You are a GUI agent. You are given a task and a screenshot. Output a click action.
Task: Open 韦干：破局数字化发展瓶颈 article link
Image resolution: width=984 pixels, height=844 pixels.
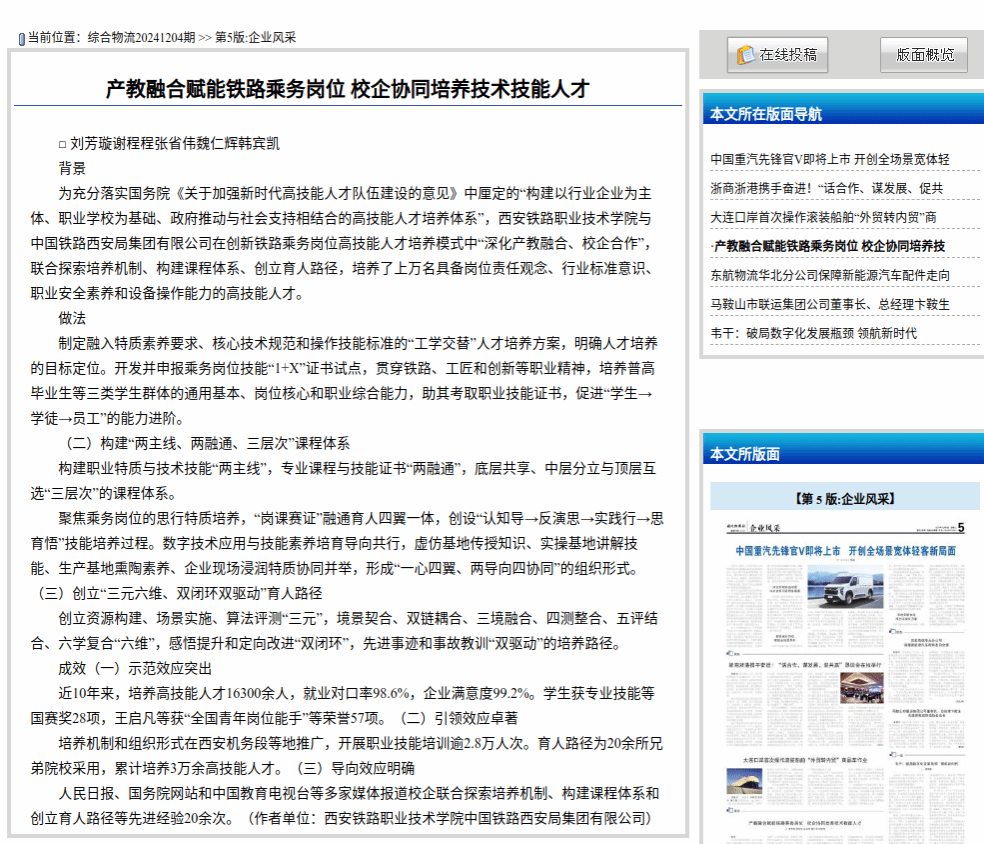pos(813,333)
